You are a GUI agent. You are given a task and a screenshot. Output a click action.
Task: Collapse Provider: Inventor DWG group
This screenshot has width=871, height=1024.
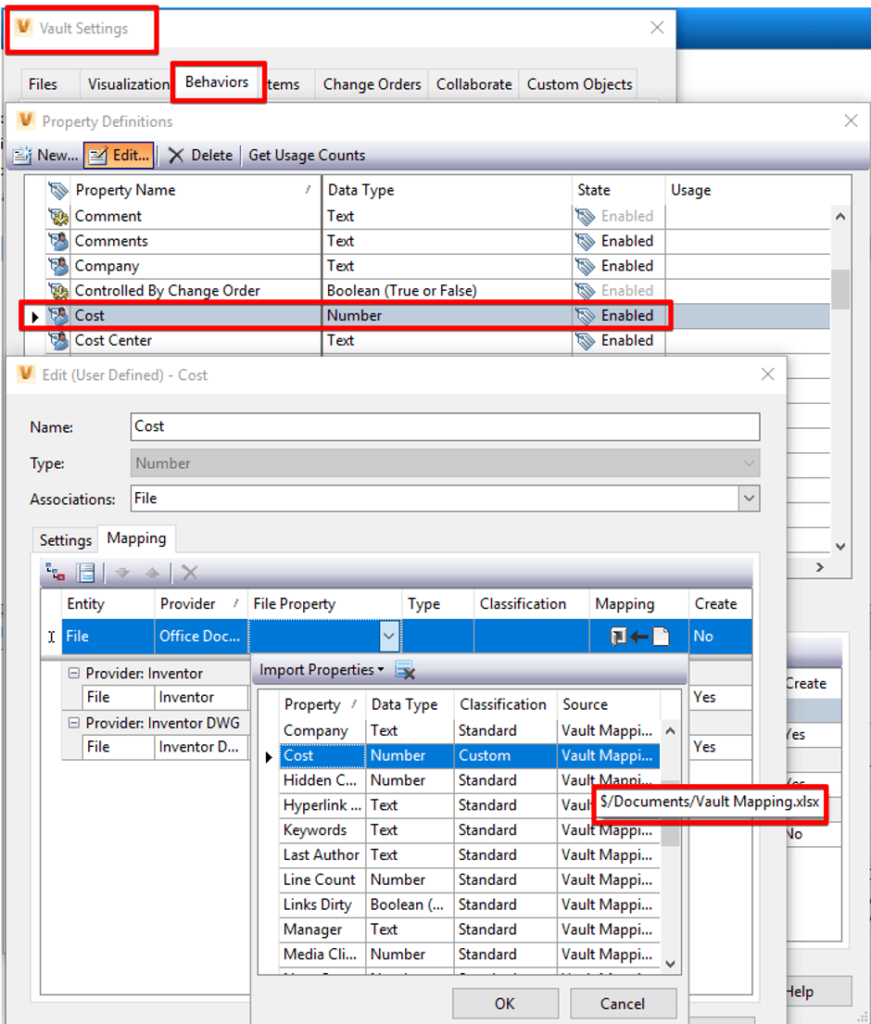(x=74, y=722)
